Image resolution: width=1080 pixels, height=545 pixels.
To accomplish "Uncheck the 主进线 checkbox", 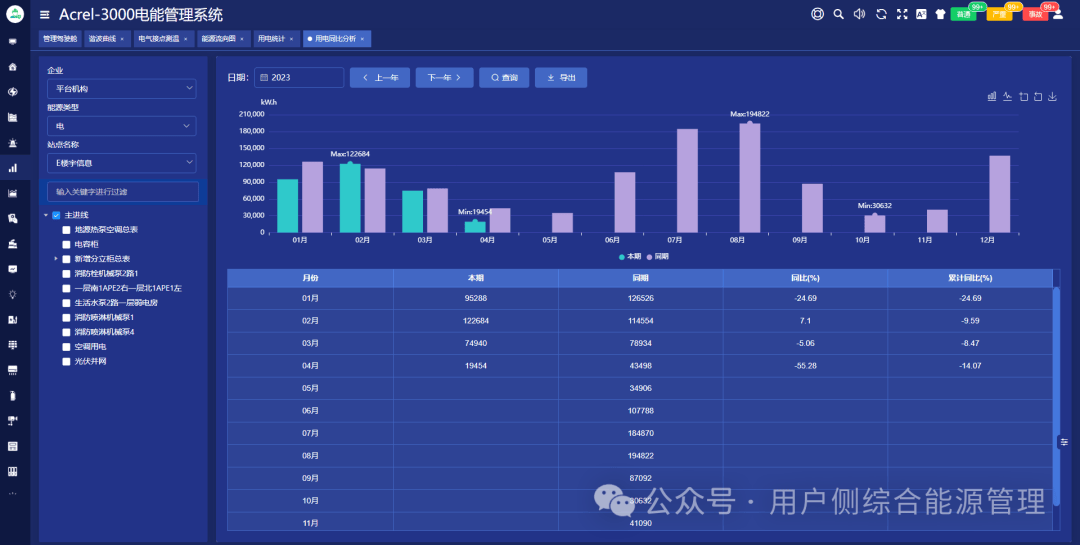I will [x=56, y=215].
